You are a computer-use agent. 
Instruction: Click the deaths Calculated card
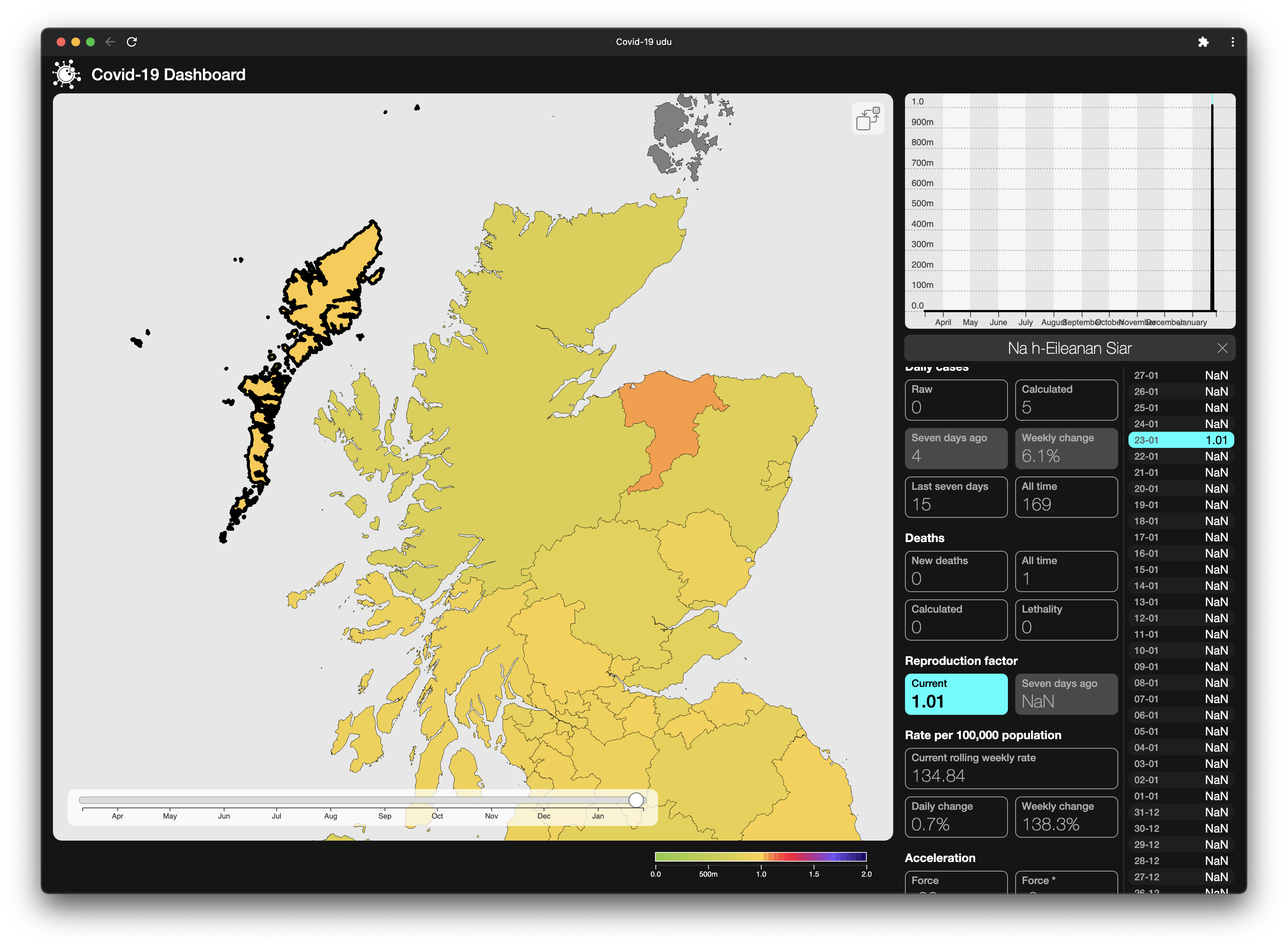[x=956, y=620]
